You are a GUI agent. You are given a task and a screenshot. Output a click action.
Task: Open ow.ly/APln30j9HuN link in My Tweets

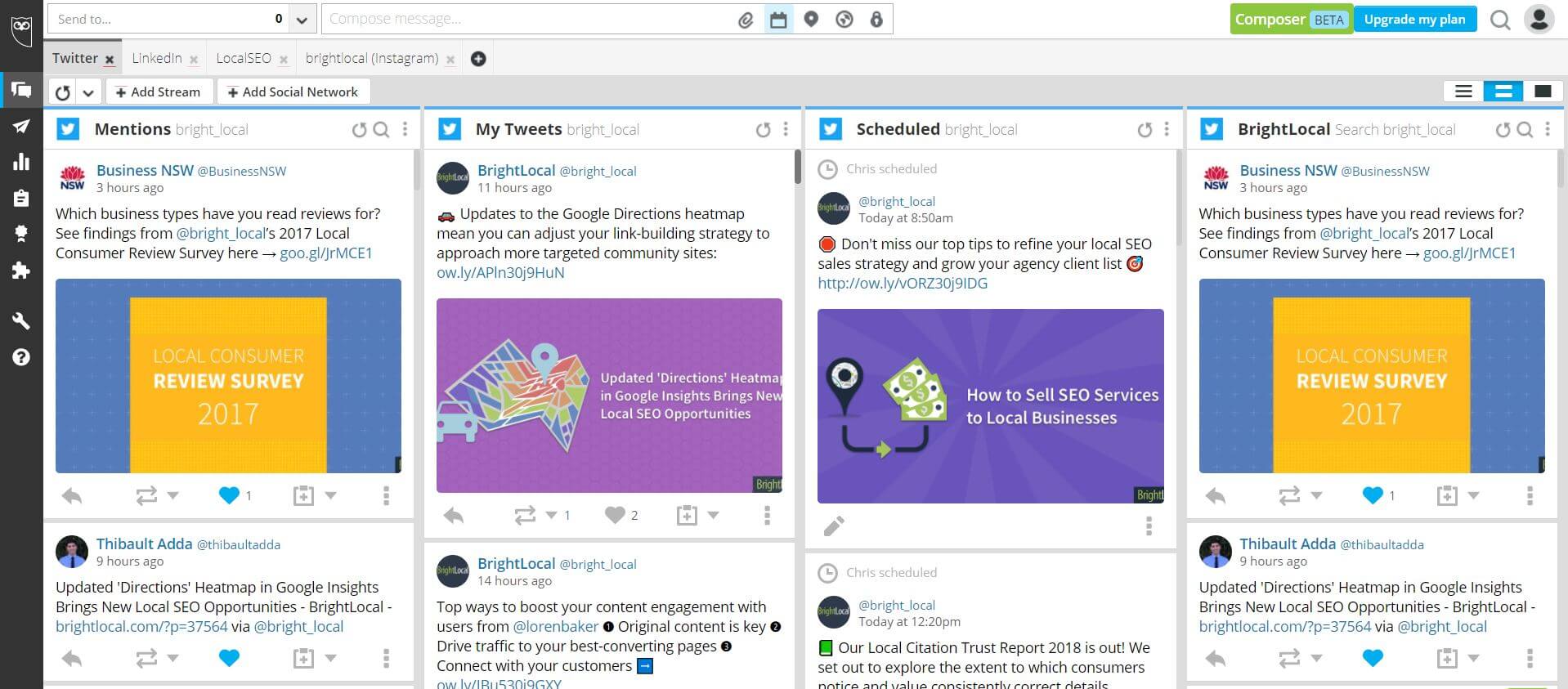pos(500,273)
